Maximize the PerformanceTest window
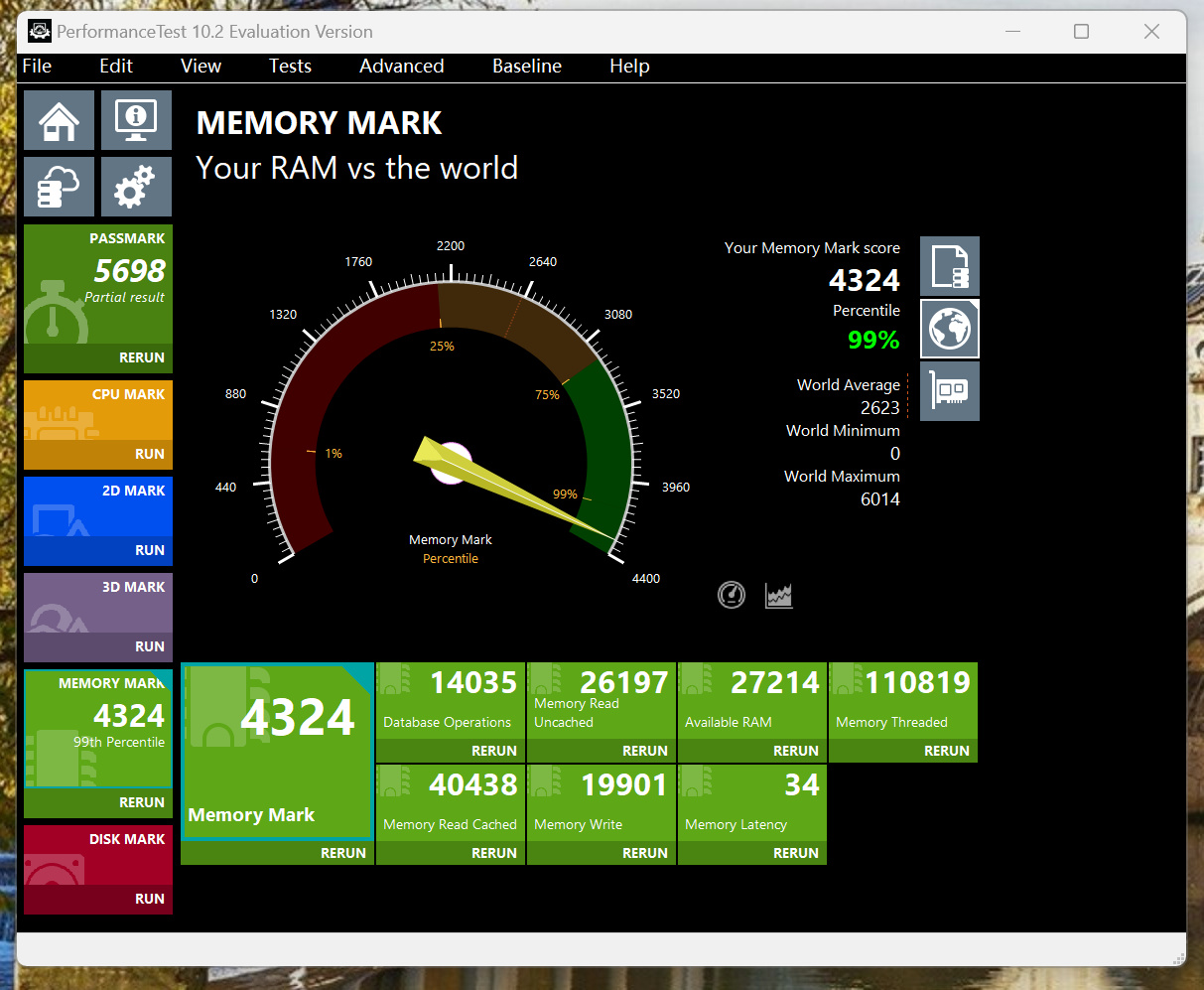The image size is (1204, 990). (1081, 32)
